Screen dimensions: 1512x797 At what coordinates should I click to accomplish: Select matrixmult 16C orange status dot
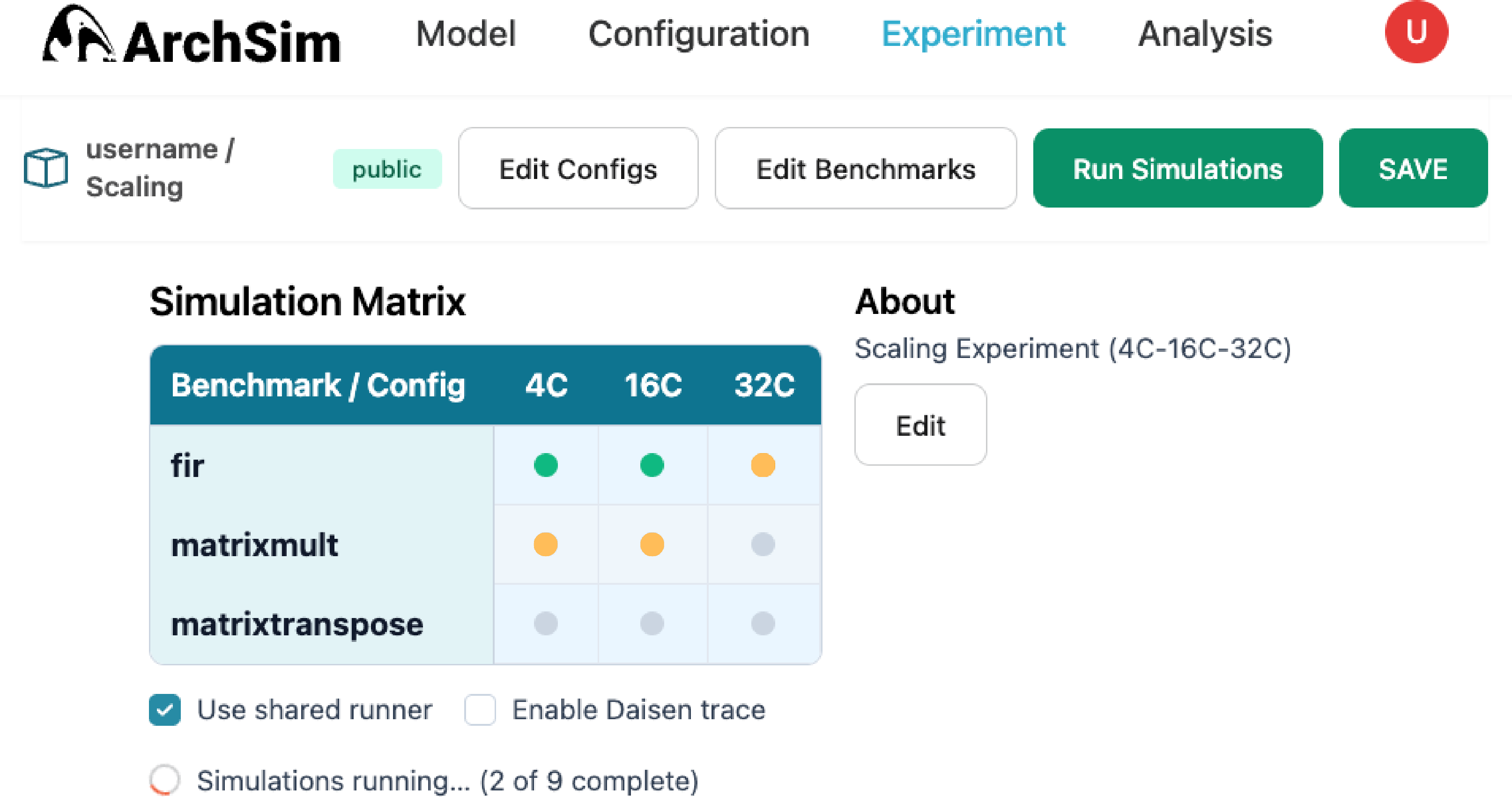click(x=652, y=544)
